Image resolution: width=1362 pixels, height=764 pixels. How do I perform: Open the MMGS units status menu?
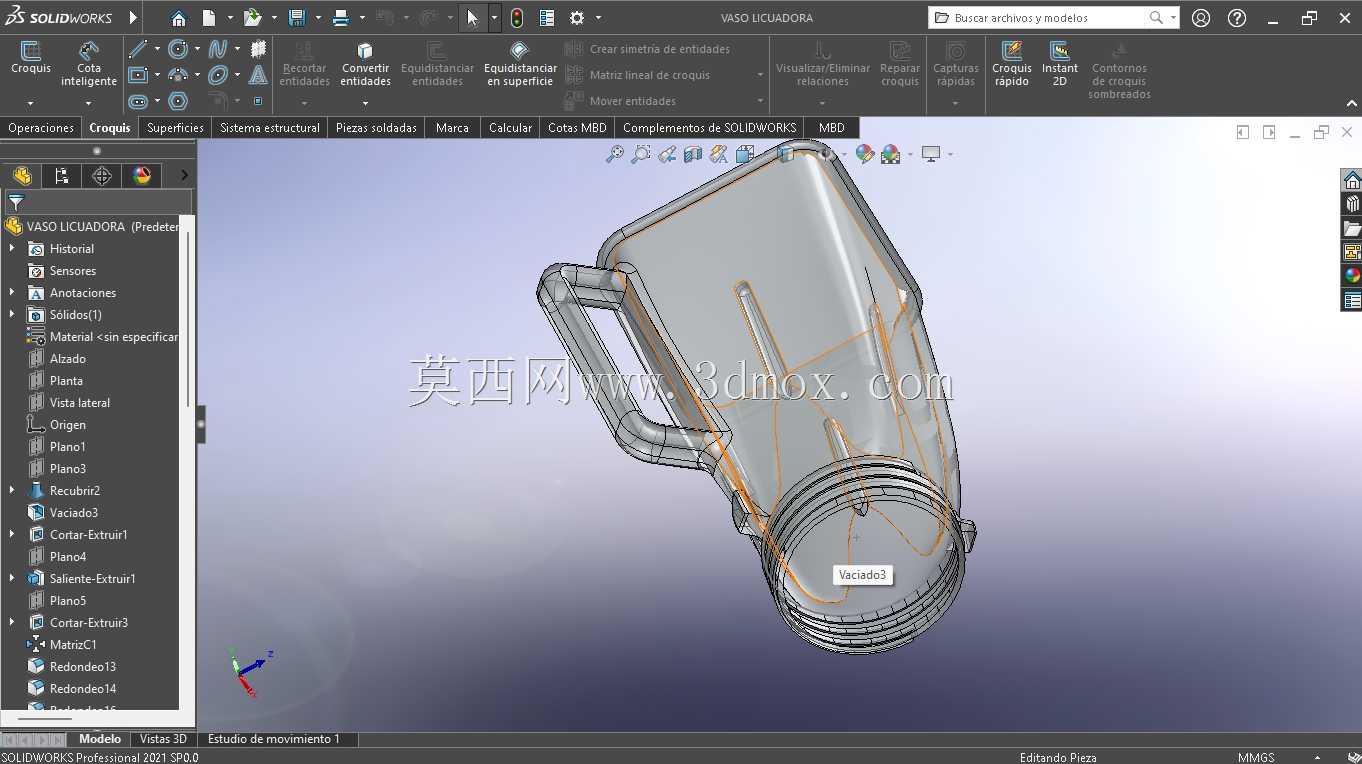point(1256,757)
